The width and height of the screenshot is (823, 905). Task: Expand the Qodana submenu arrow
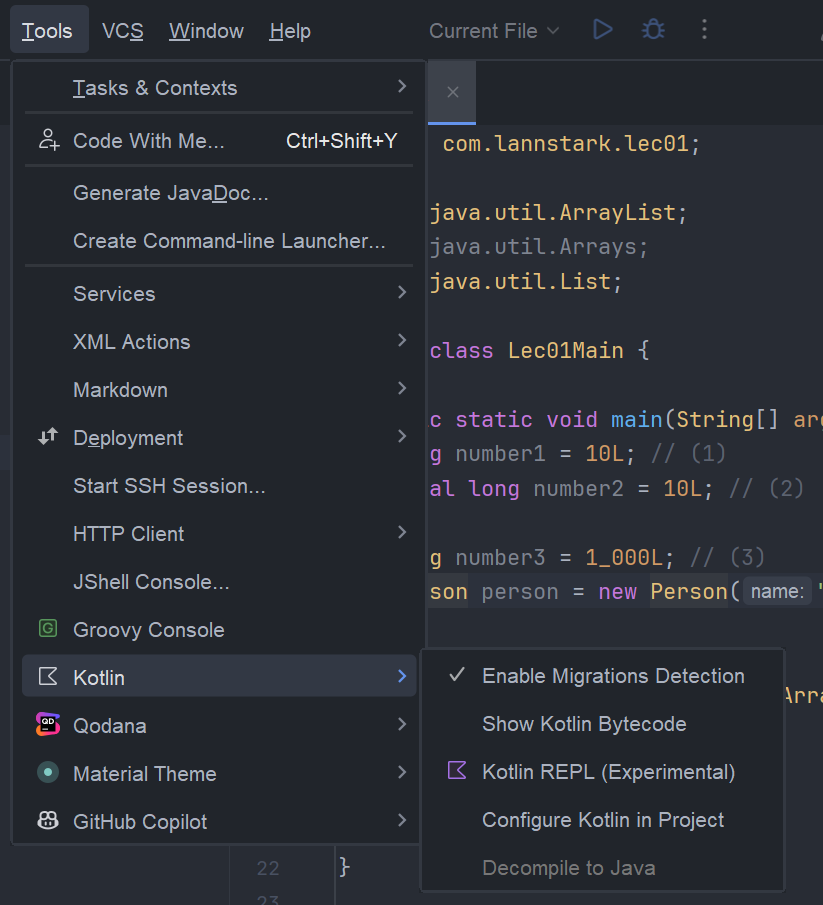tap(402, 724)
